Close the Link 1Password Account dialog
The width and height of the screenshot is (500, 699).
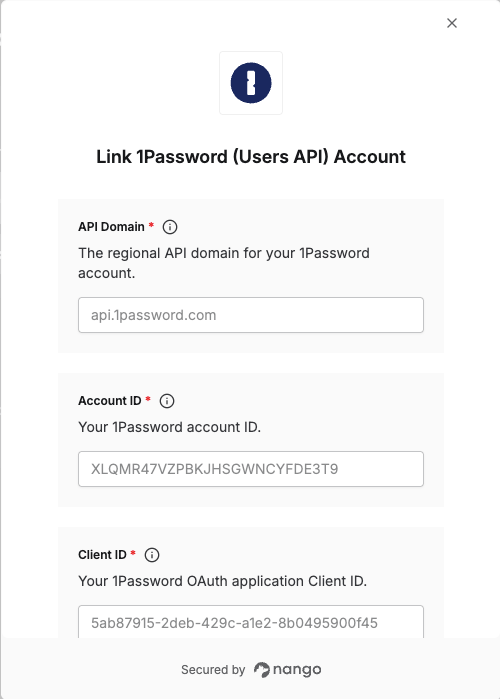click(x=452, y=23)
